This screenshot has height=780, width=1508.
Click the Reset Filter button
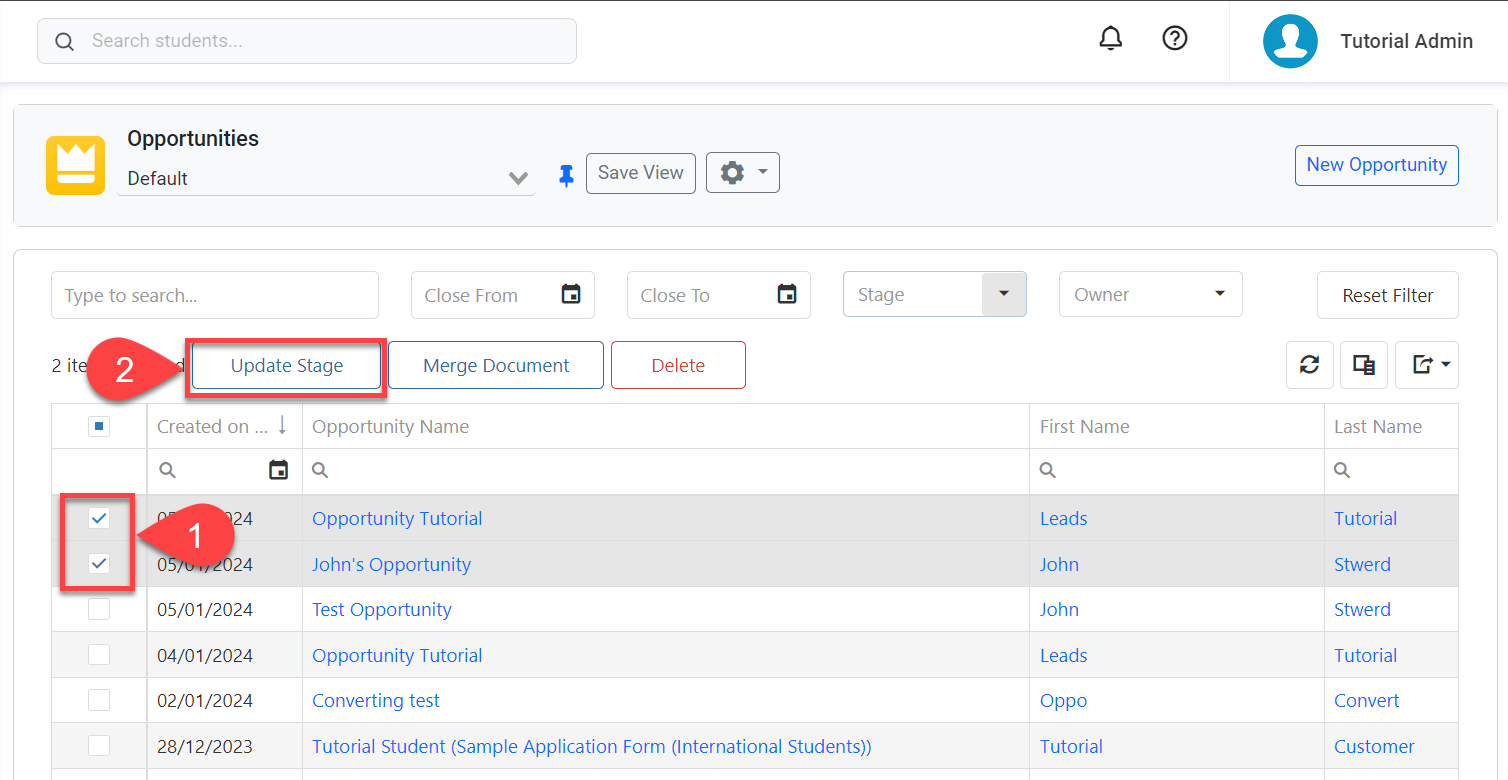point(1388,295)
